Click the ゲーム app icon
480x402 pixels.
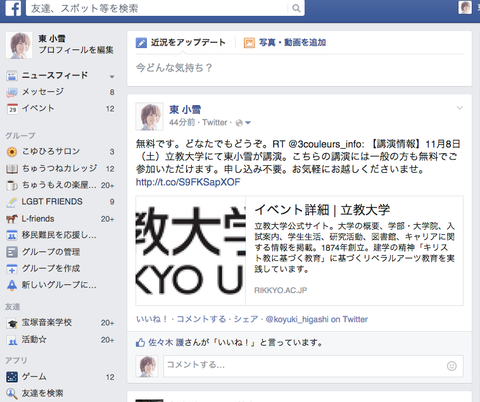tap(12, 377)
